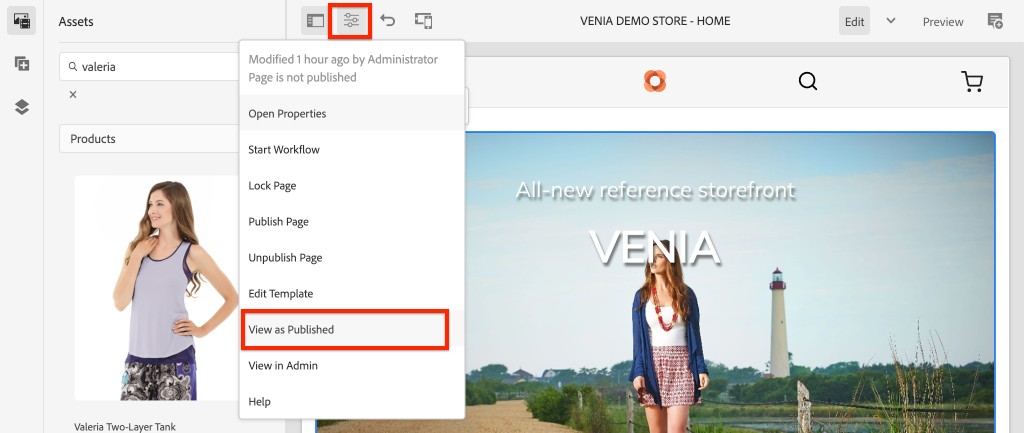Click "Modified 1 hour ago by Administrator" text
Image resolution: width=1024 pixels, height=433 pixels.
point(343,59)
